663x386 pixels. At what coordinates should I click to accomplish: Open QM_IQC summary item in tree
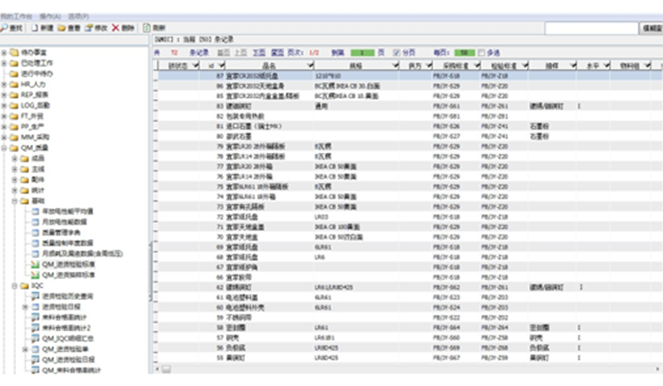coord(68,338)
